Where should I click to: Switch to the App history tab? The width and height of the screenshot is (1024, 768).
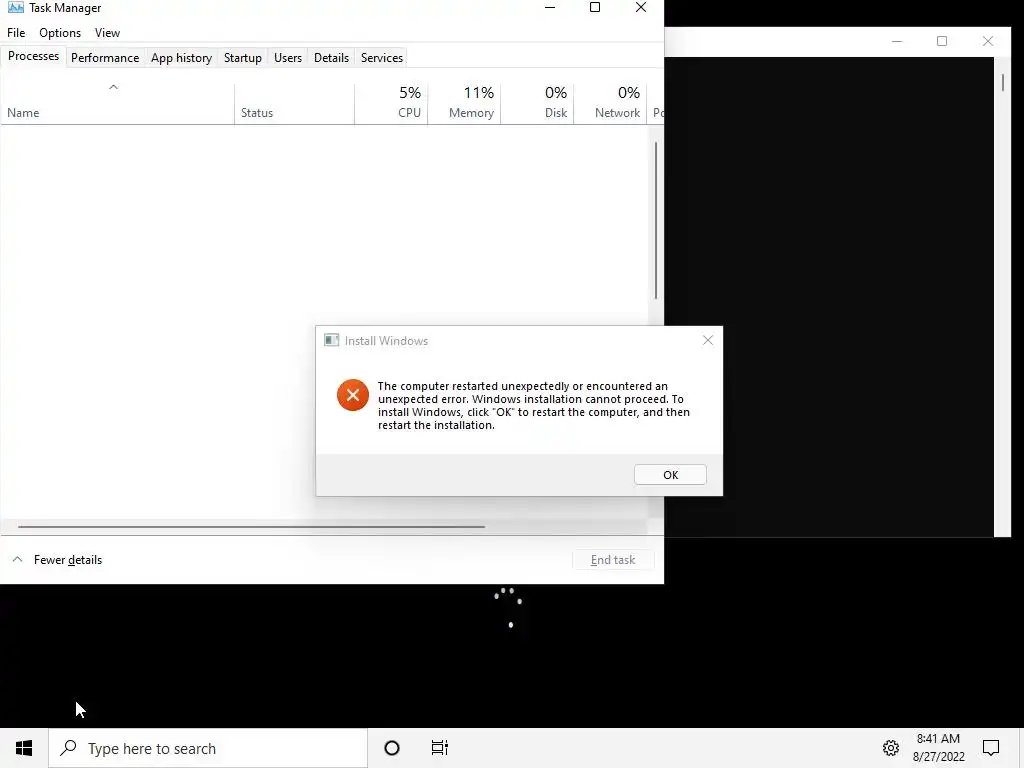click(x=182, y=57)
